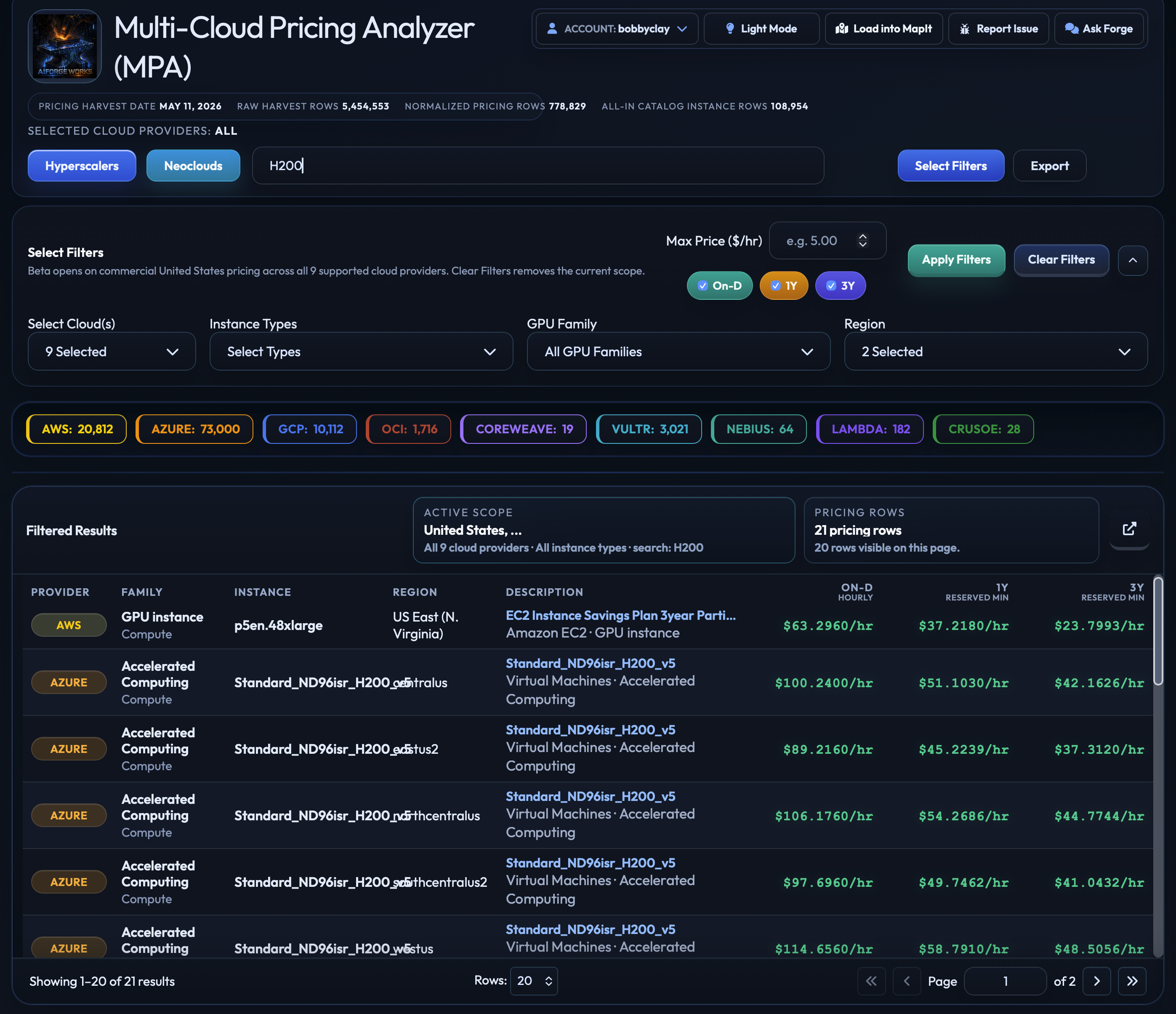
Task: Switch to Light Mode
Action: pyautogui.click(x=761, y=28)
